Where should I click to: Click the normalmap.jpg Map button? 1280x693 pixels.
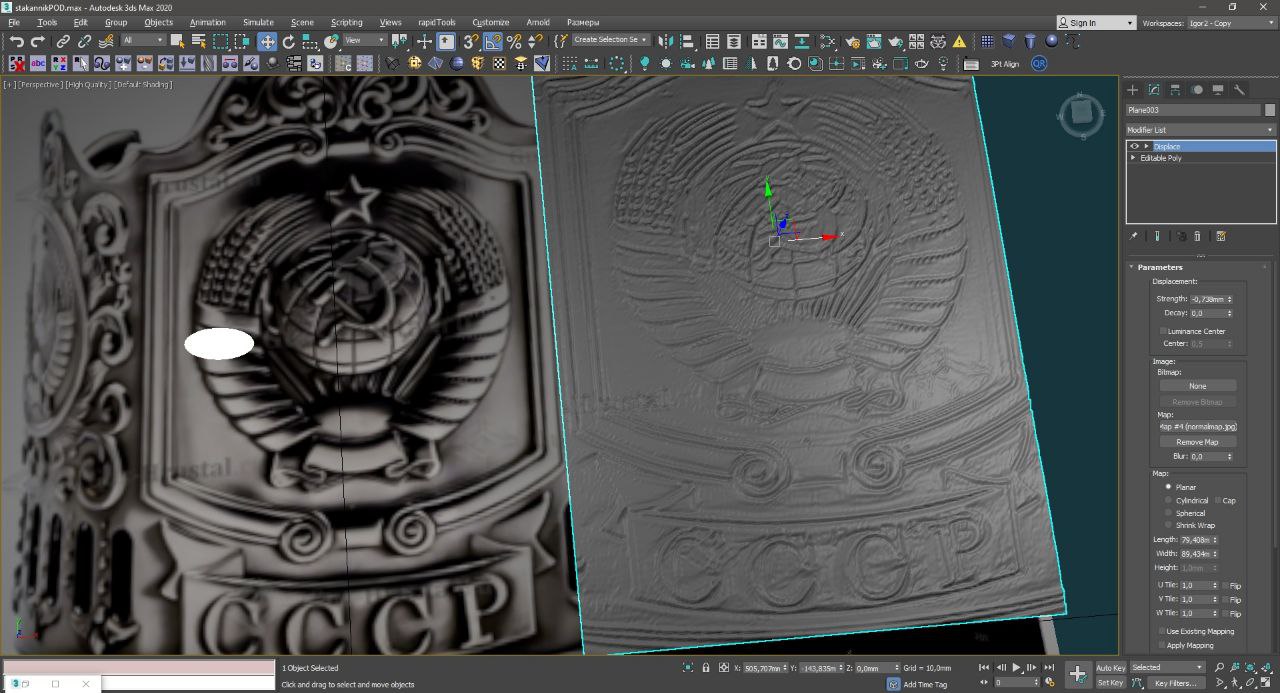(x=1198, y=427)
